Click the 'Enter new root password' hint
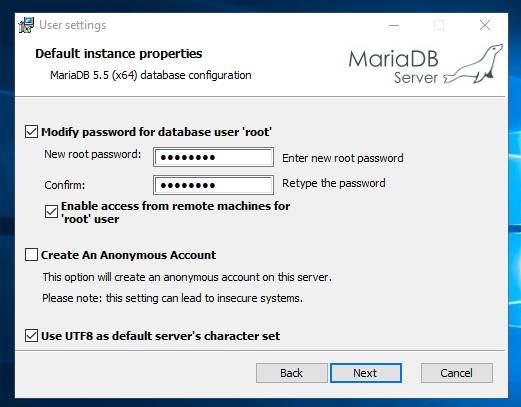The height and width of the screenshot is (407, 521). (343, 158)
